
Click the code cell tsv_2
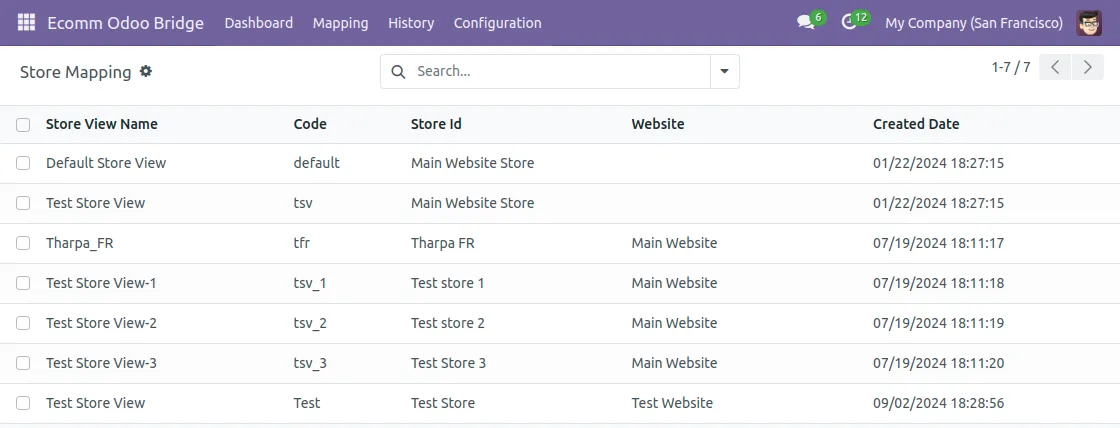tap(310, 323)
